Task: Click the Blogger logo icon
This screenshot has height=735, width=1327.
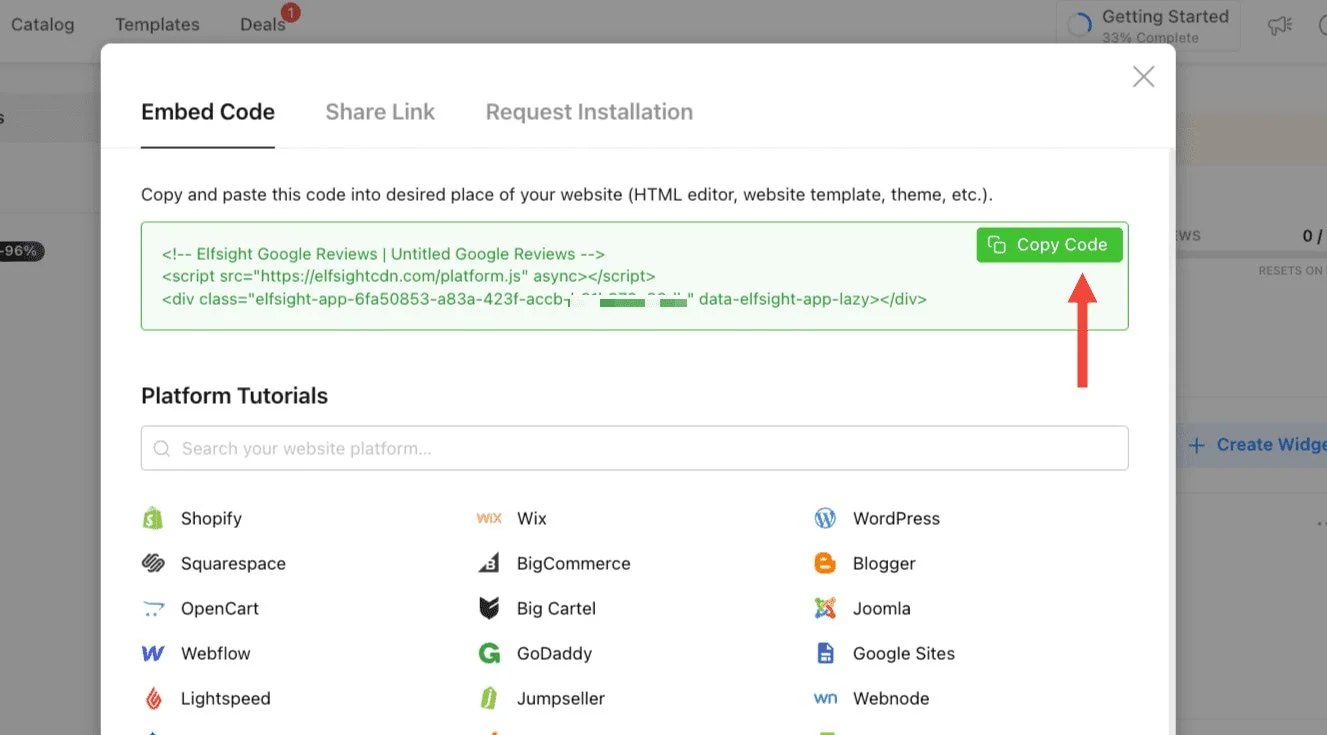Action: click(x=825, y=563)
